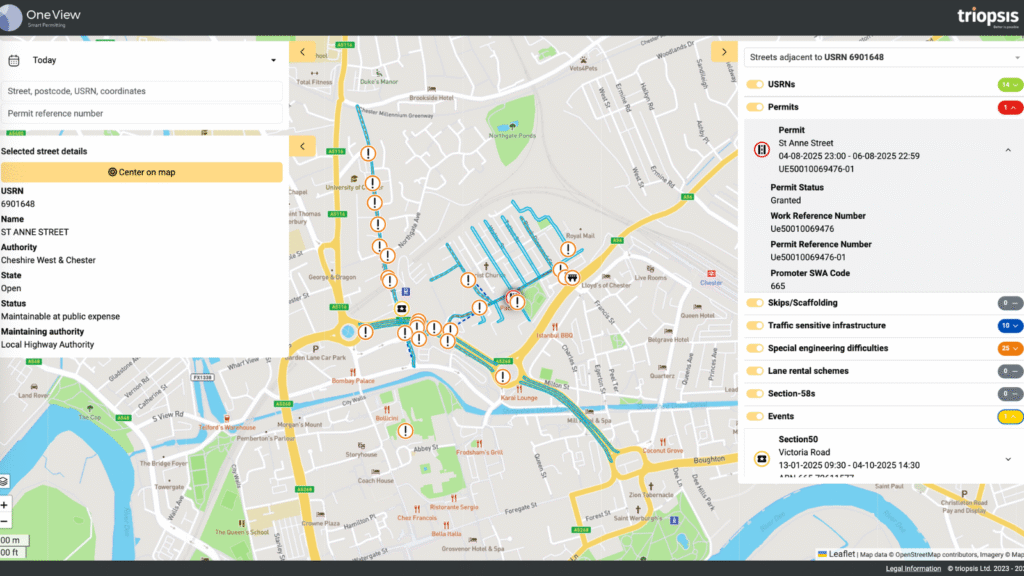
Task: Open Streets adjacent to USRN dropdown
Action: (884, 57)
